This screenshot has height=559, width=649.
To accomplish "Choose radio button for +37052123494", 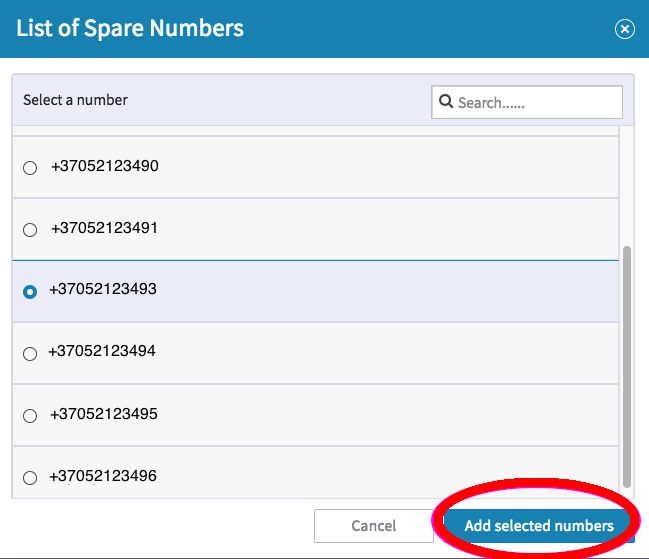I will [30, 353].
